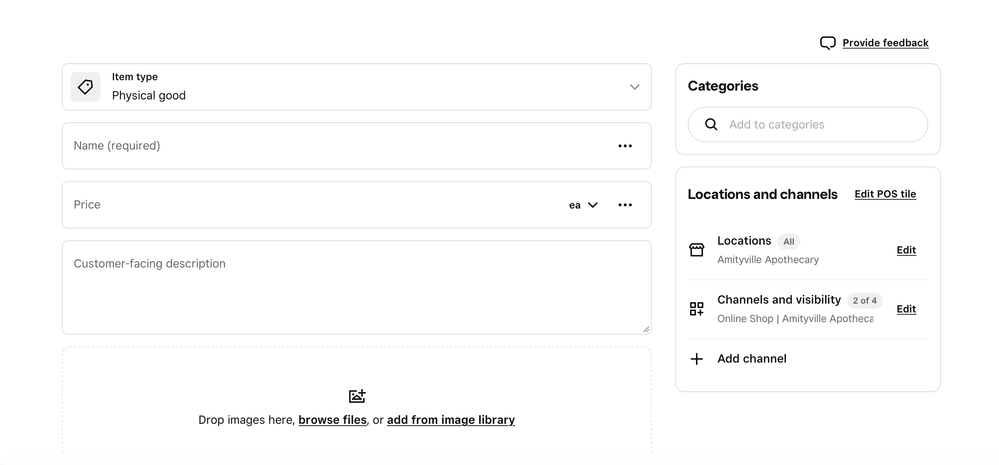Edit the Locations setting
999x465 pixels.
(x=906, y=250)
